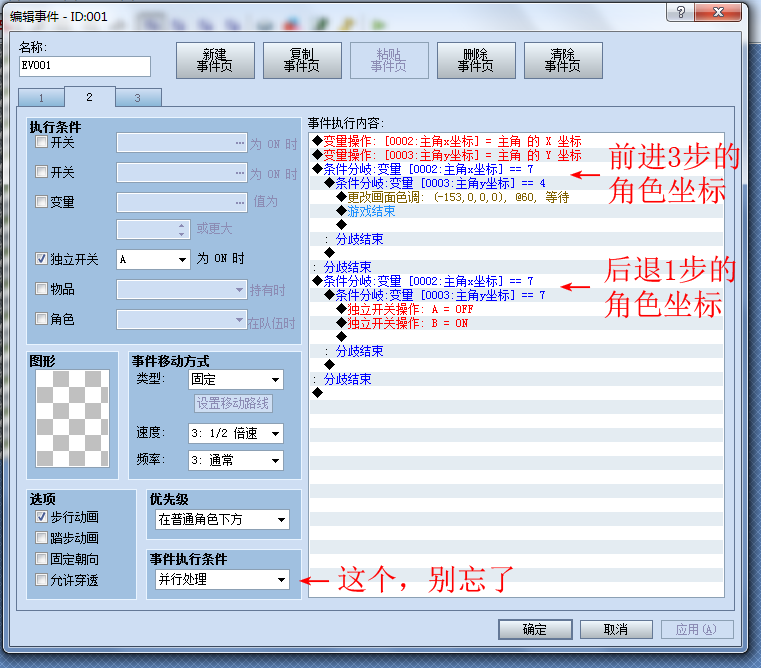Switch to event page tab 3
761x668 pixels.
point(138,98)
